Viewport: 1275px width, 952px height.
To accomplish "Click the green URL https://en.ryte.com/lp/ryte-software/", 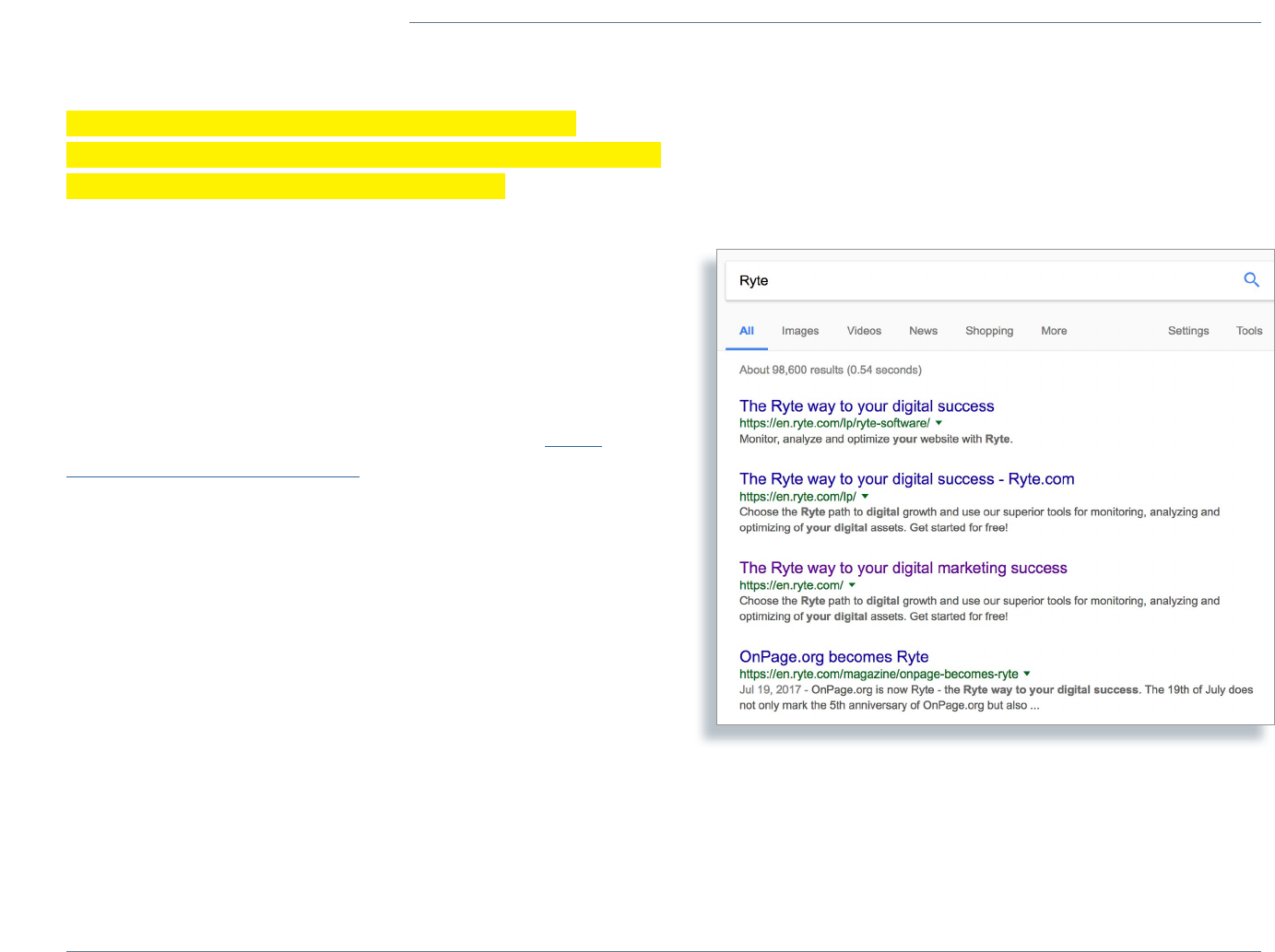I will coord(834,423).
